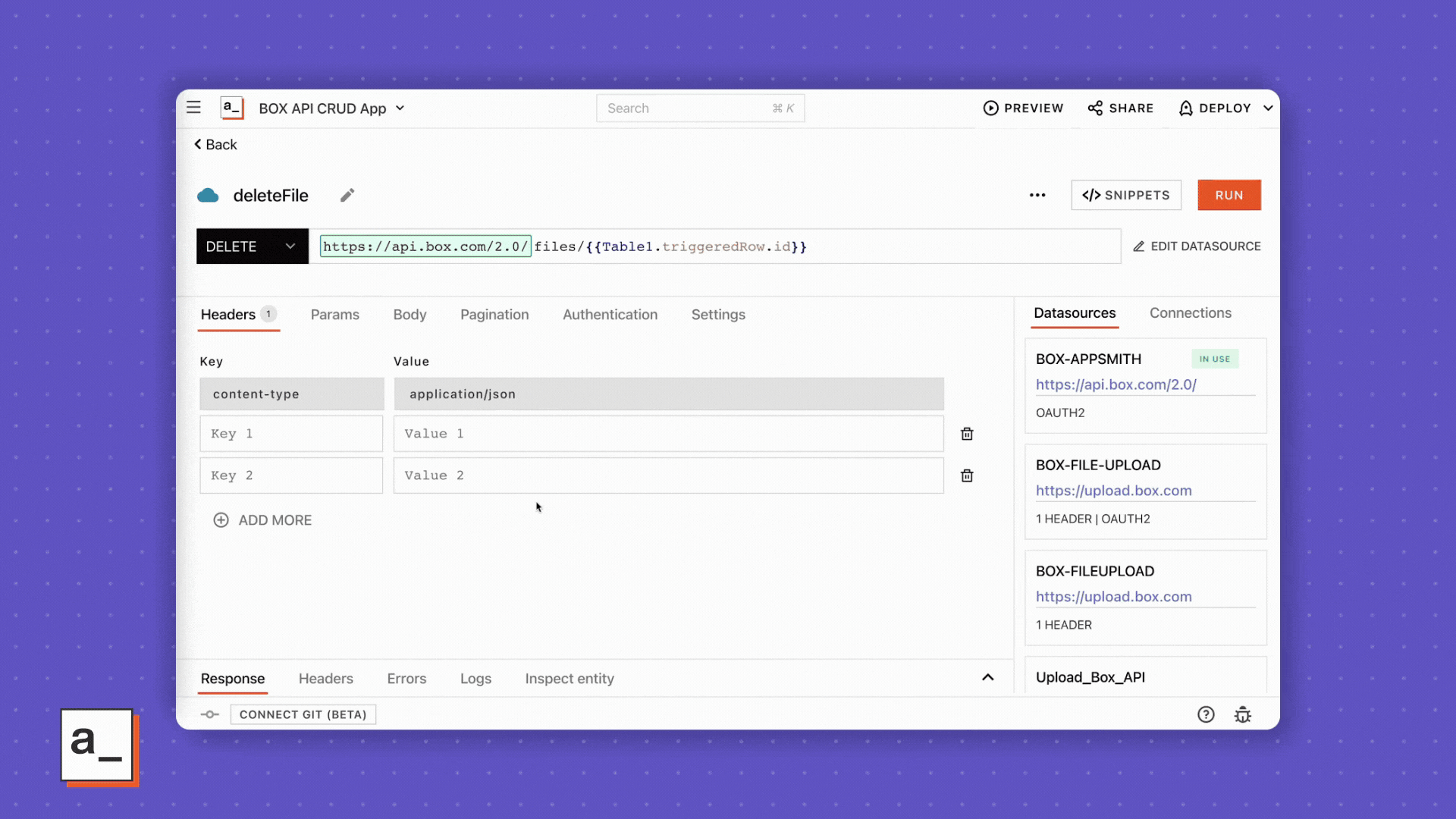Screen dimensions: 1456x819
Task: Click the cloud datasource icon beside deleteFile
Action: pyautogui.click(x=208, y=196)
